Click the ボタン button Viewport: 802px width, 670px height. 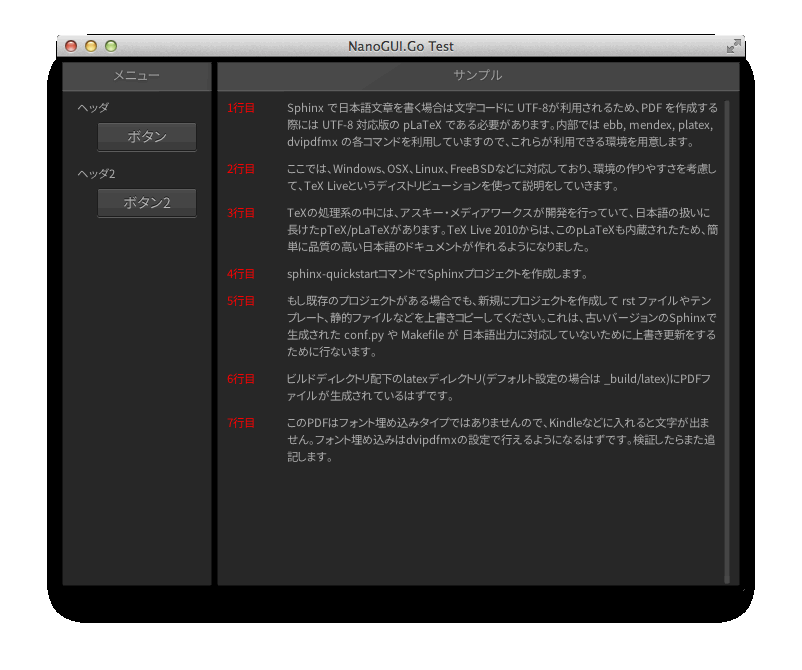[x=147, y=137]
